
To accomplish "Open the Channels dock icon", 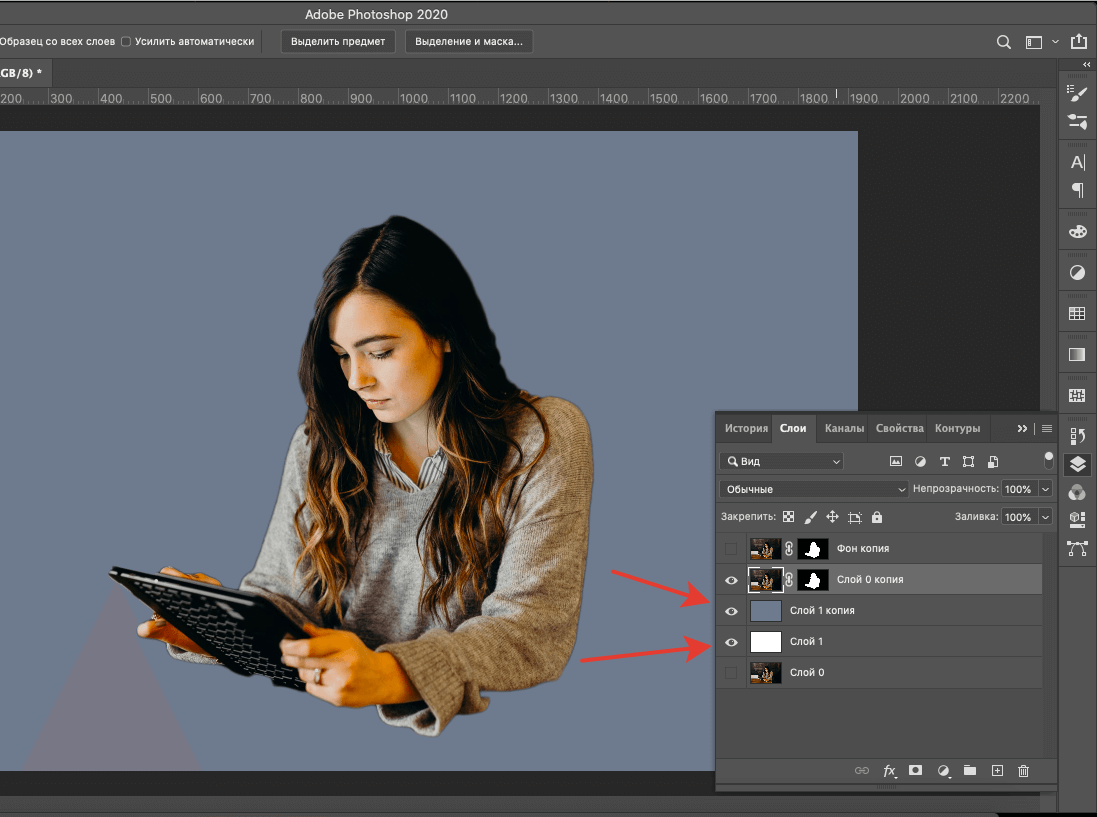I will pyautogui.click(x=1077, y=492).
